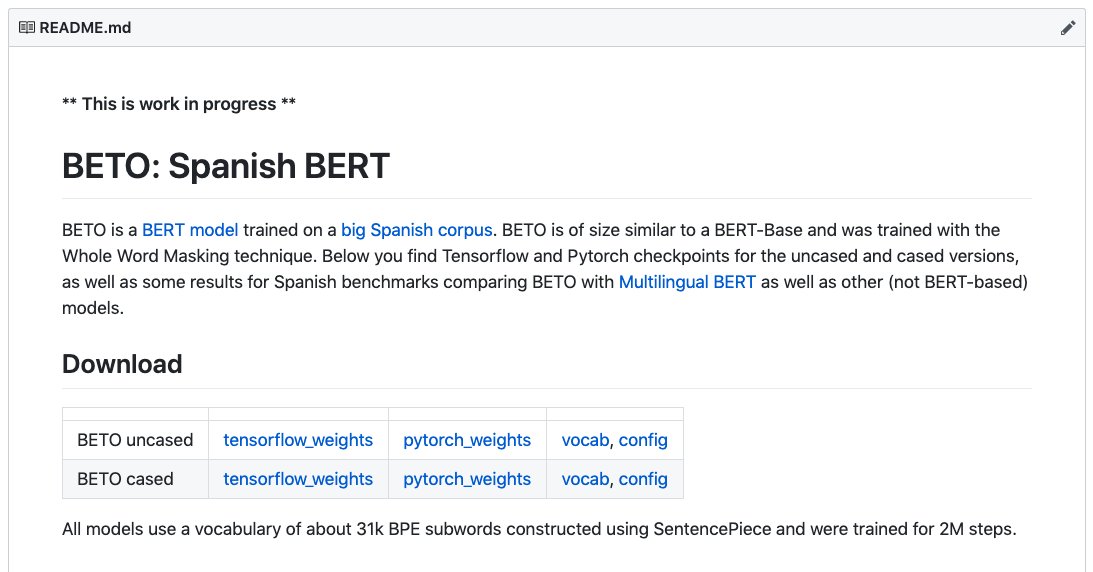Viewport: 1093px width, 572px height.
Task: Click the pencil edit icon for README
Action: 1068,28
